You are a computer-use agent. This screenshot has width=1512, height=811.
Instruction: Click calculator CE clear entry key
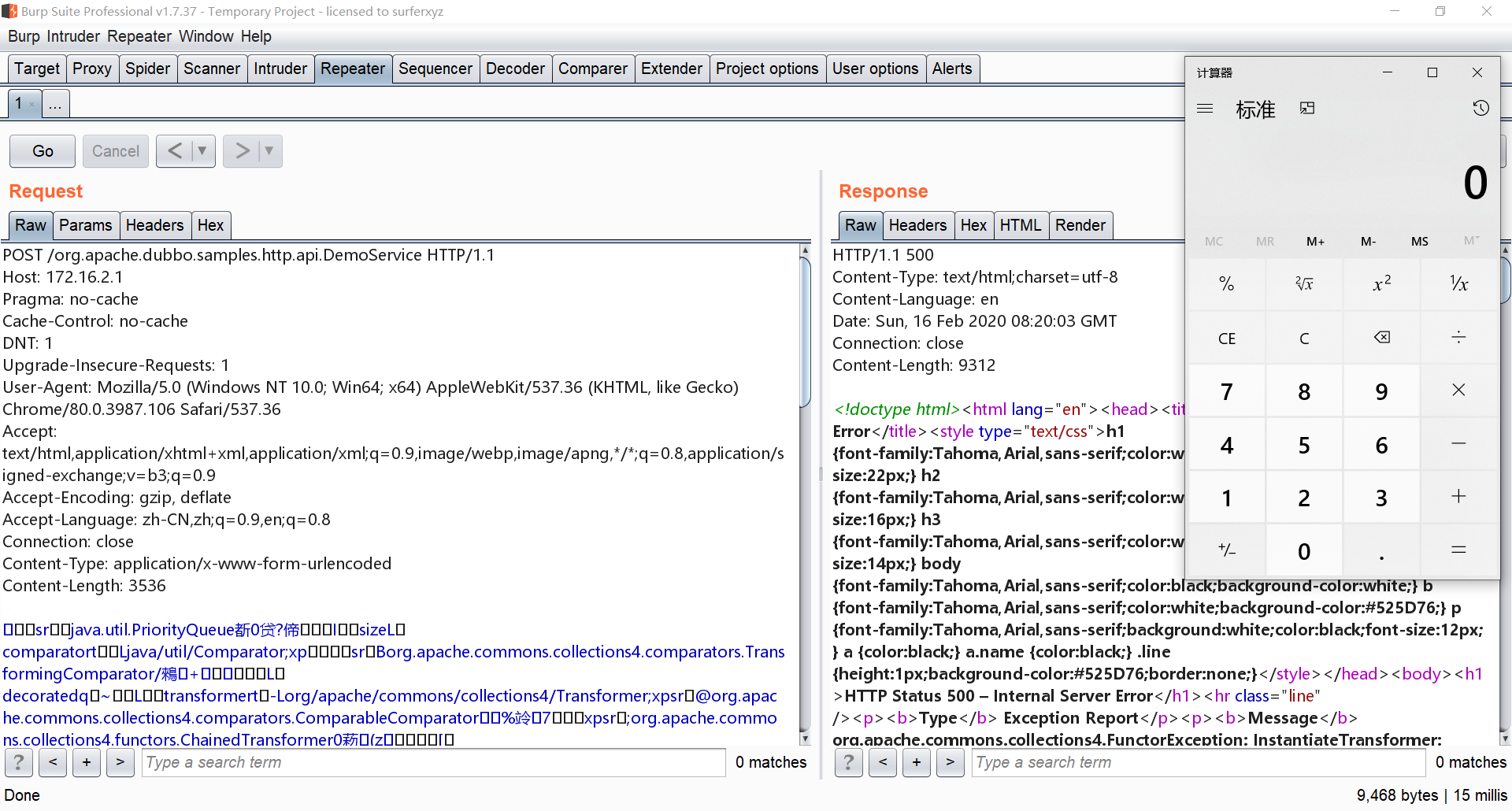(x=1226, y=338)
